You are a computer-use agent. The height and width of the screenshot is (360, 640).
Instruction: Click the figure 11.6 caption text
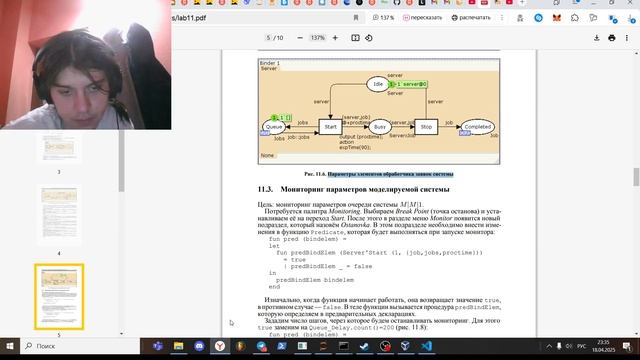(x=379, y=174)
